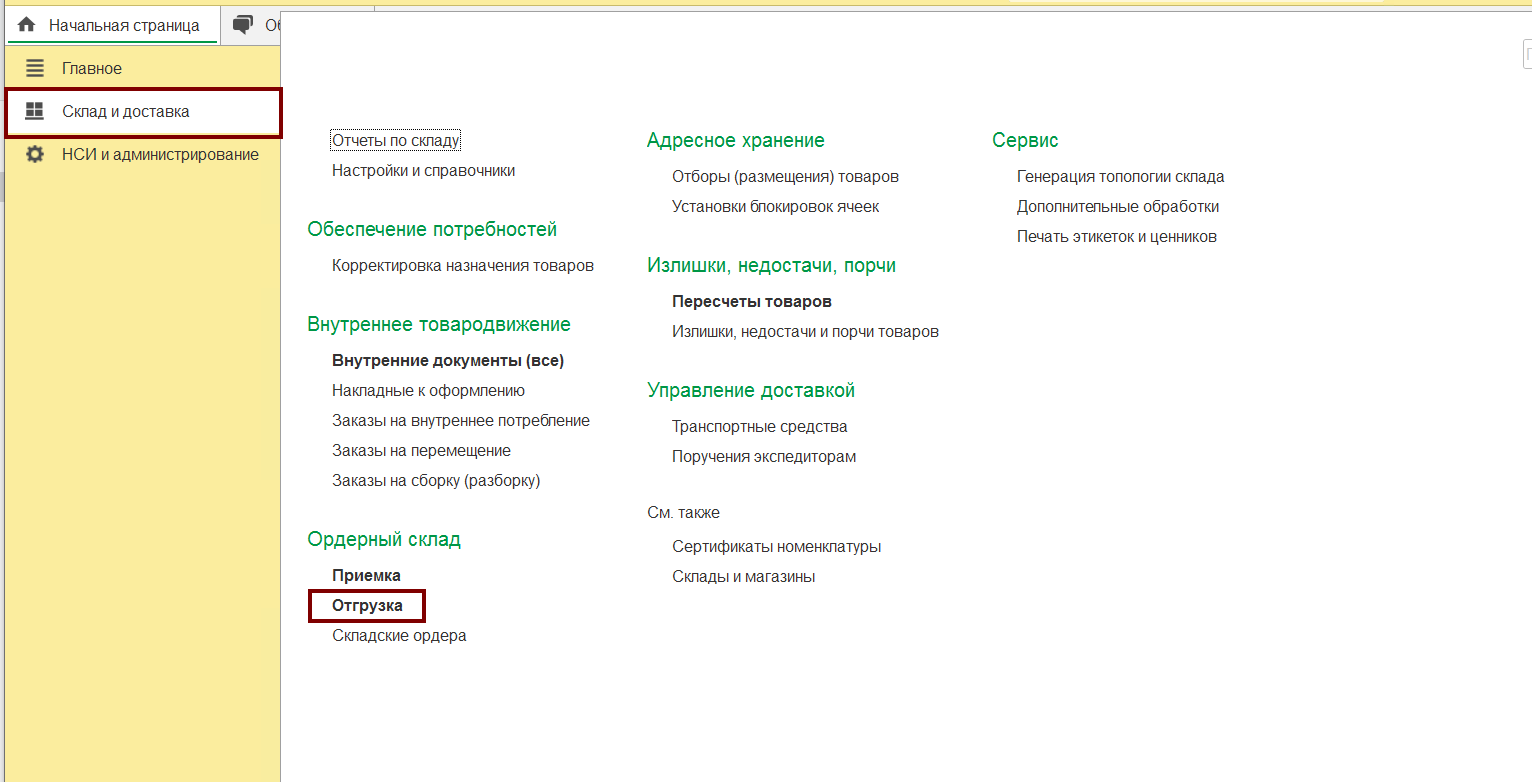This screenshot has width=1532, height=782.
Task: Open Поручения экспедиторам
Action: (x=764, y=457)
